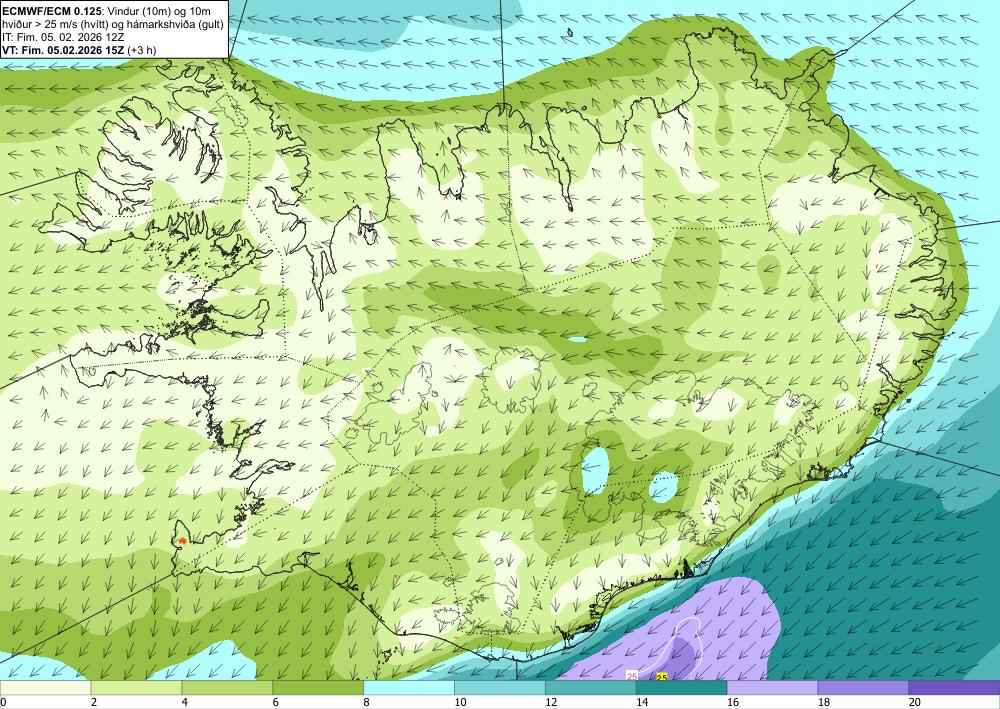Click the 'IT: Fim. 05. 02. 2026 12Z' line
This screenshot has height=709, width=1000.
63,37
